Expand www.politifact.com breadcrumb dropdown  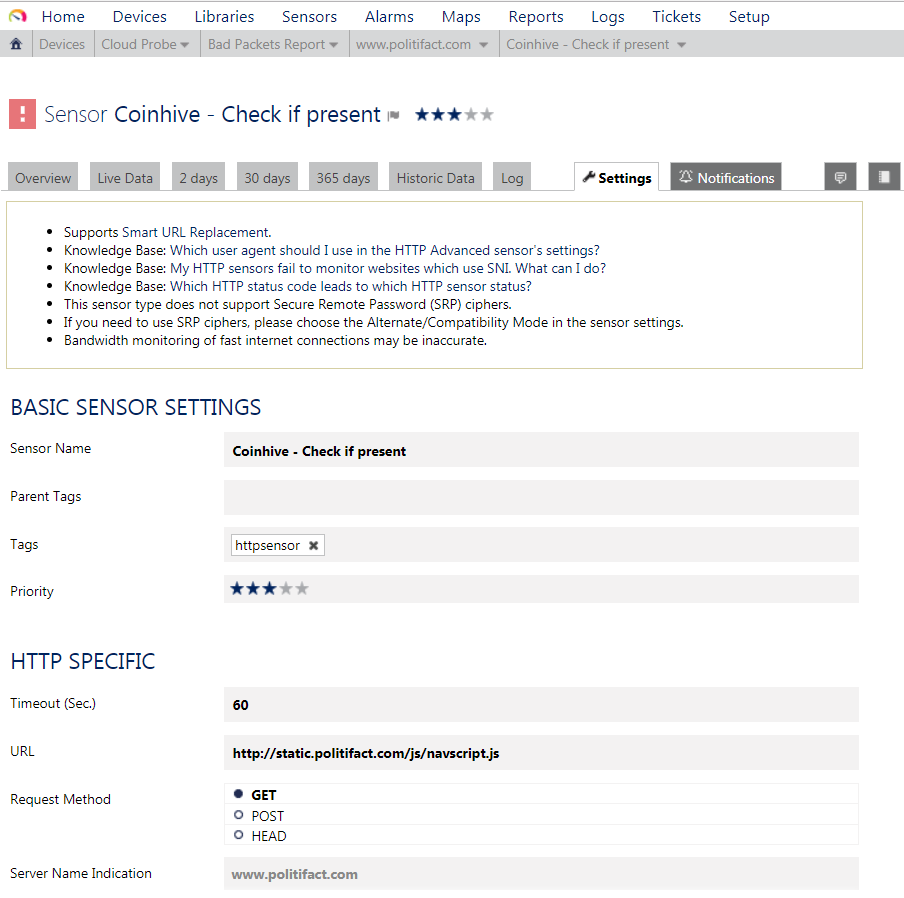click(x=483, y=45)
